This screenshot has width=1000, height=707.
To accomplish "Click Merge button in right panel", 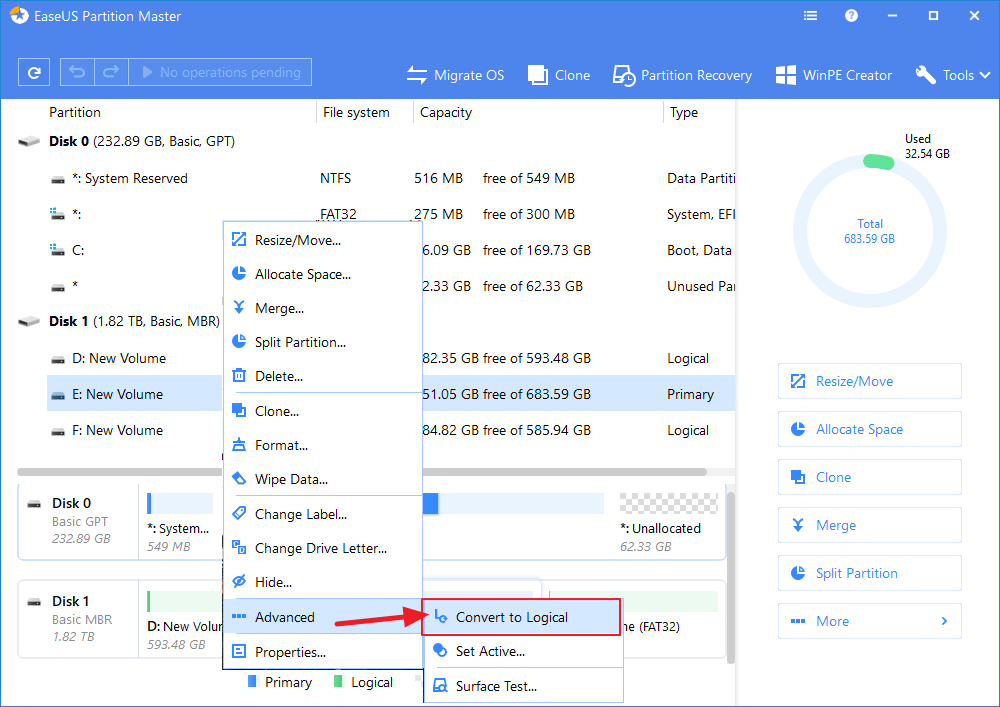I will (870, 525).
